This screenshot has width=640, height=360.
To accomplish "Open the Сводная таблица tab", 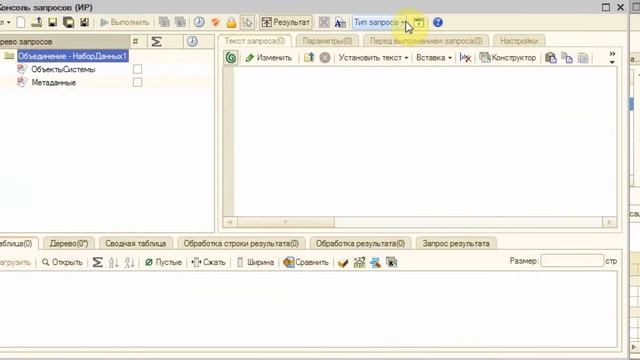I will click(136, 244).
